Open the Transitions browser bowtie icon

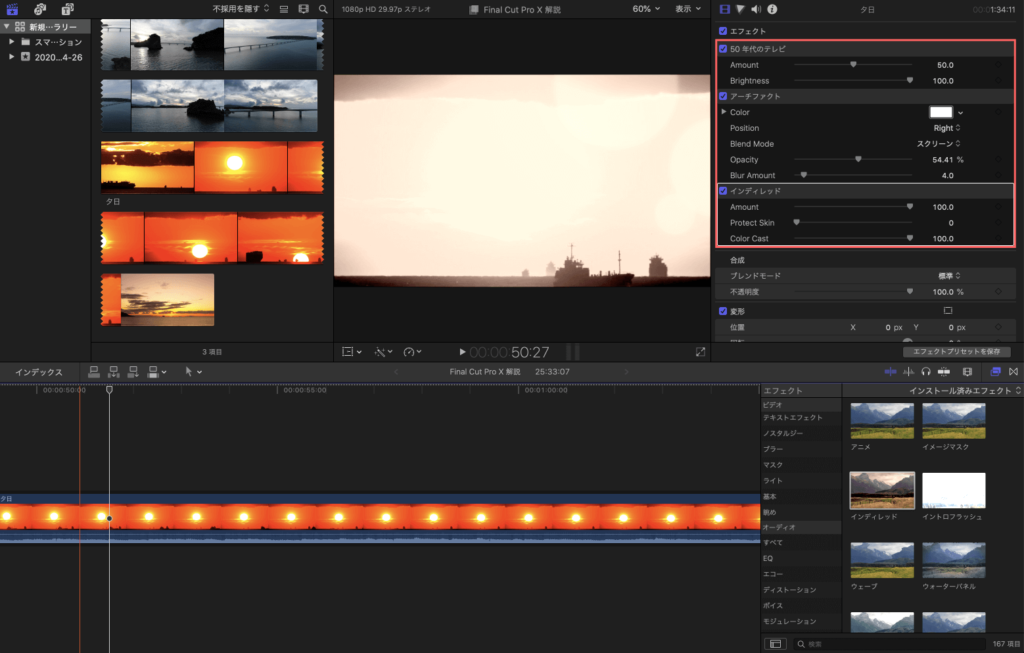(1014, 372)
